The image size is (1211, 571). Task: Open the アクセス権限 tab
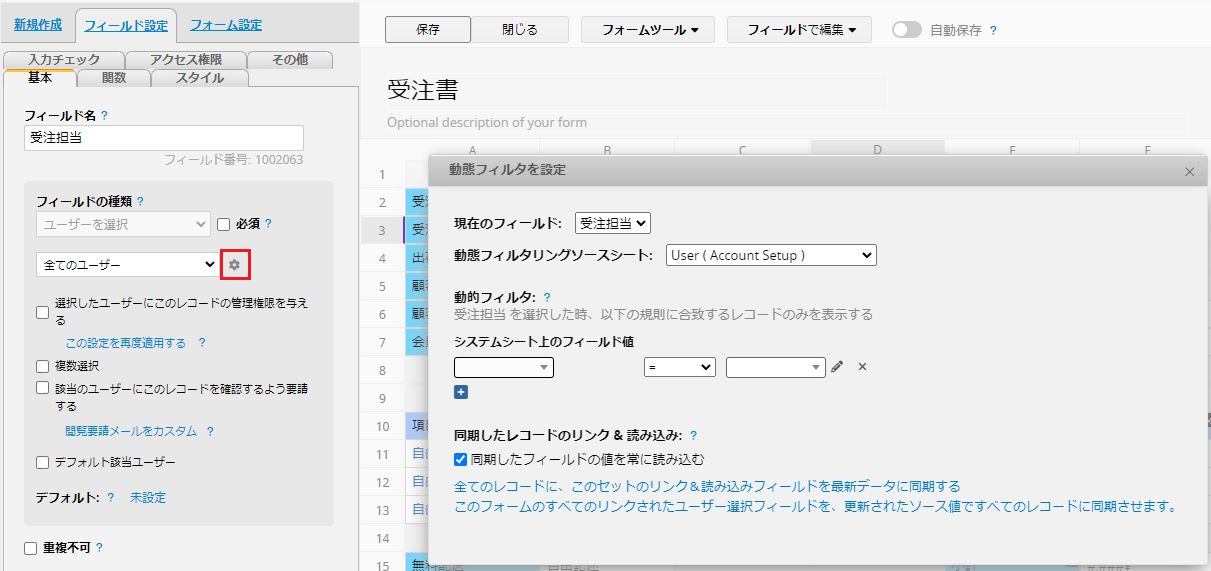(185, 60)
